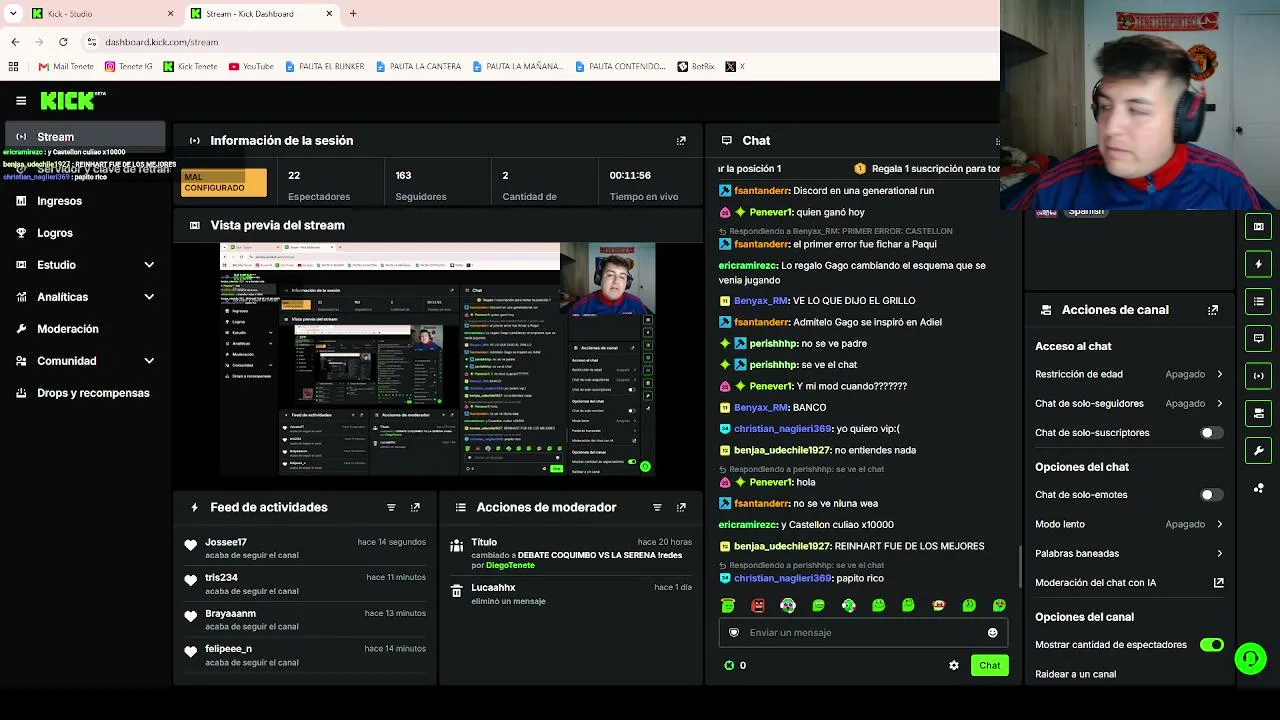Select Stream in the sidebar
The image size is (1280, 720).
tap(85, 137)
